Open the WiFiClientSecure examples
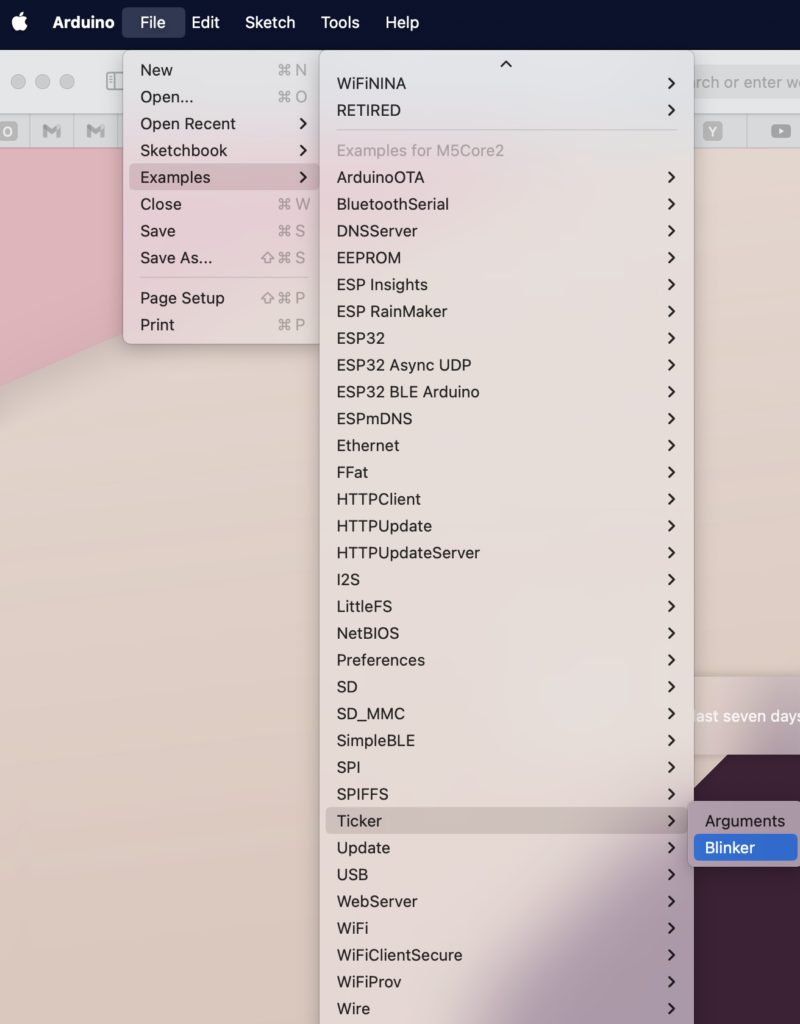This screenshot has height=1024, width=800. (506, 954)
